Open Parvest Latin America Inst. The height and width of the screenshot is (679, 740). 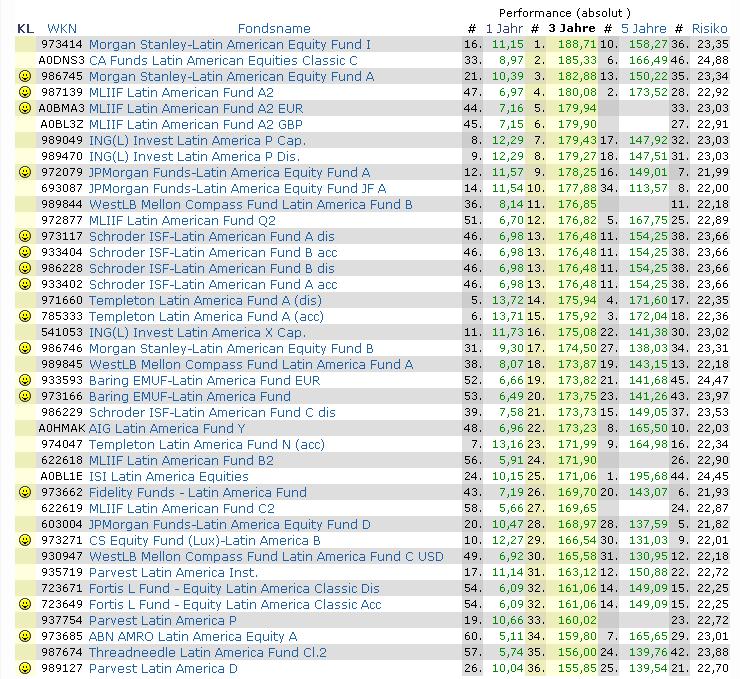point(173,573)
